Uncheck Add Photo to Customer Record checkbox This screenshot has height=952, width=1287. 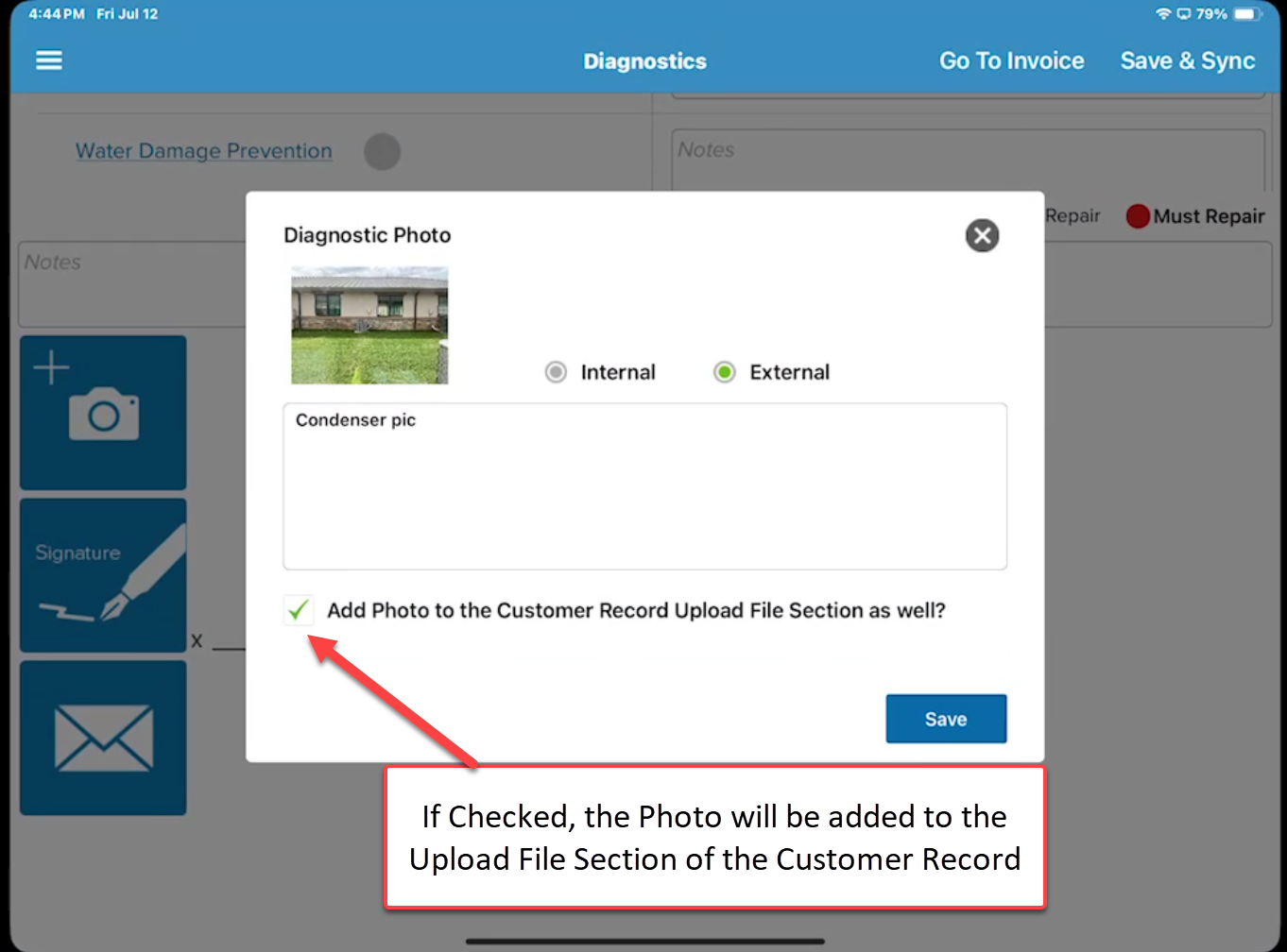point(299,610)
